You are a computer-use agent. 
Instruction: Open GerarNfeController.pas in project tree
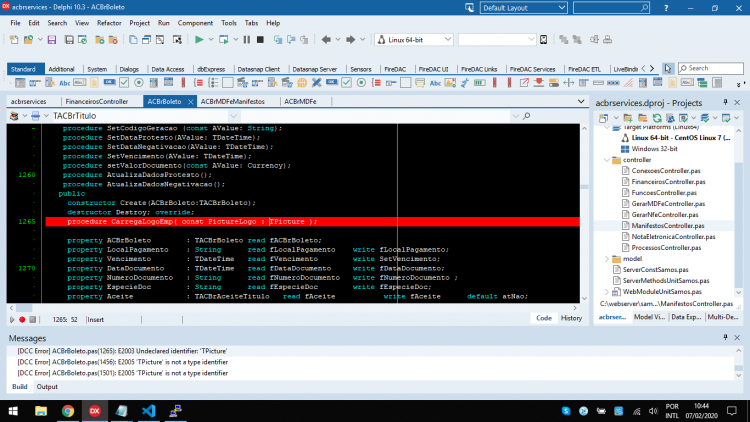[665, 215]
